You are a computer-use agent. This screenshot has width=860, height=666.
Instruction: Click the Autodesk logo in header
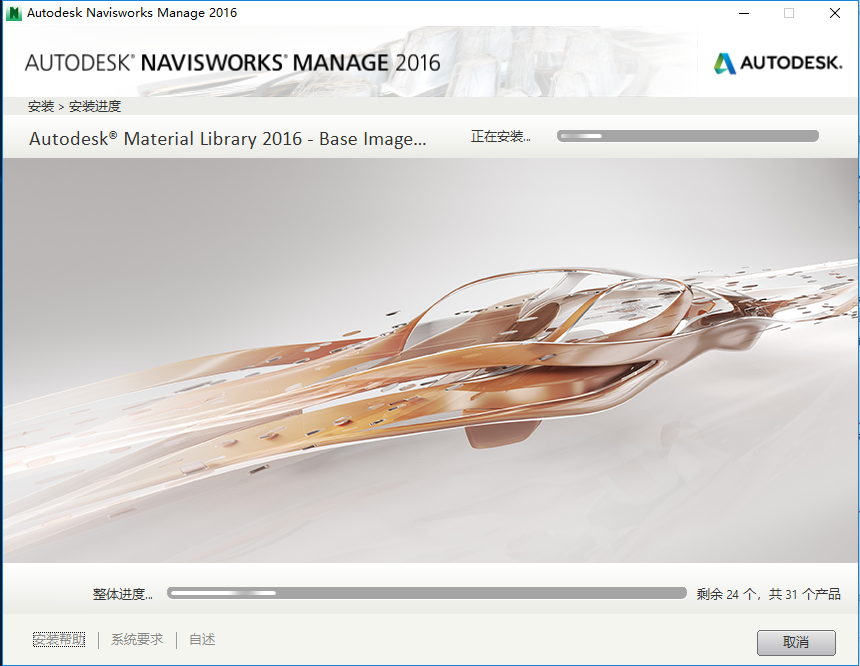[x=778, y=63]
